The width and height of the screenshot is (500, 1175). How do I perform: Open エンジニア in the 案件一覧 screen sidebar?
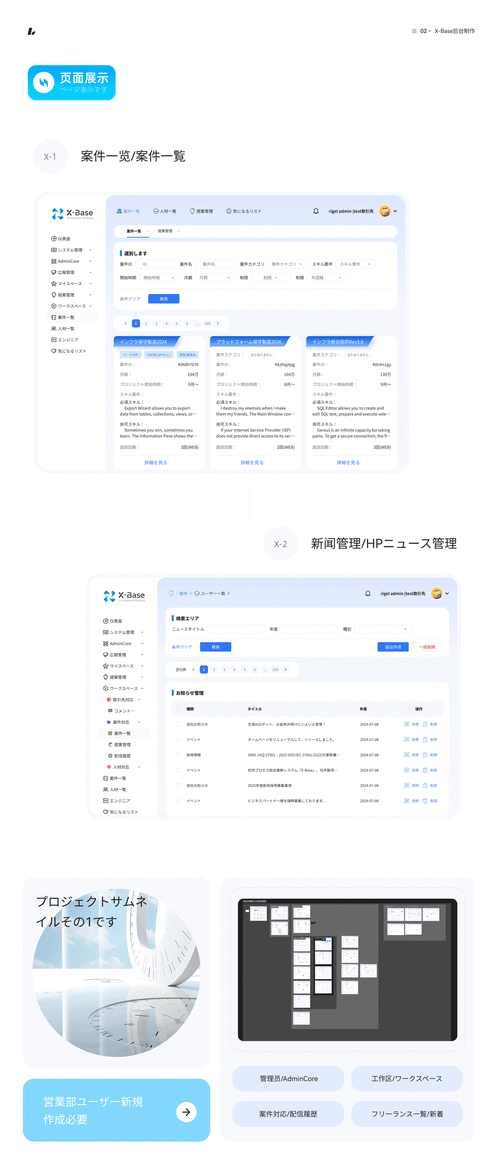[64, 339]
